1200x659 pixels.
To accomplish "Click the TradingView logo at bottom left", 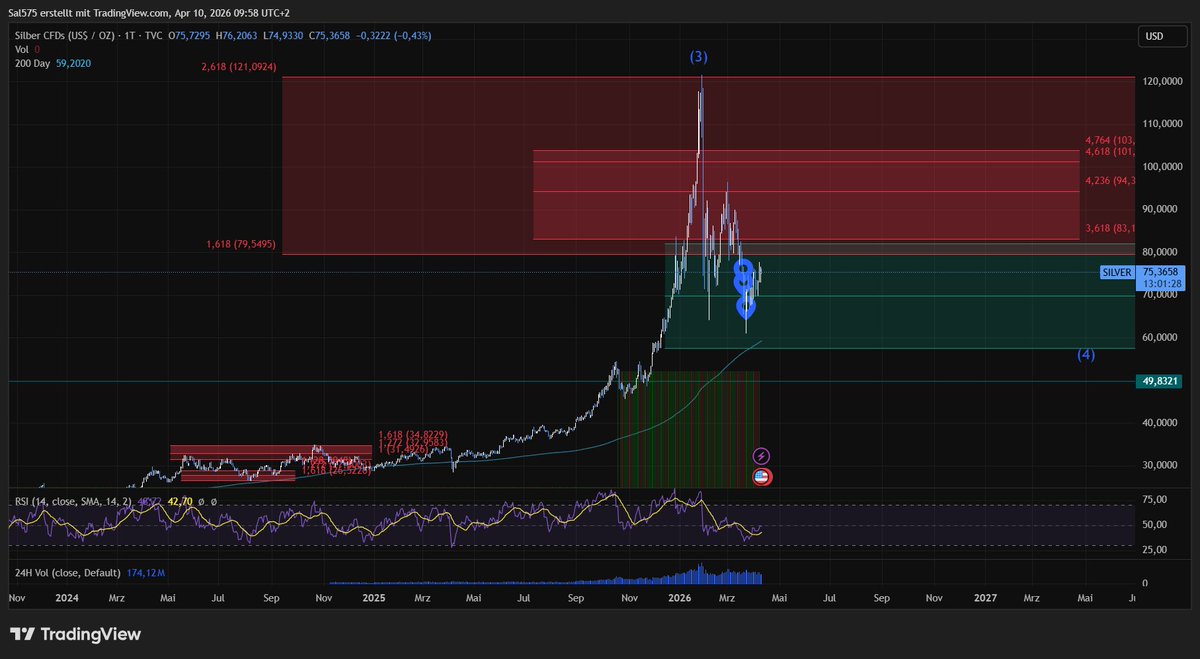I will point(75,634).
